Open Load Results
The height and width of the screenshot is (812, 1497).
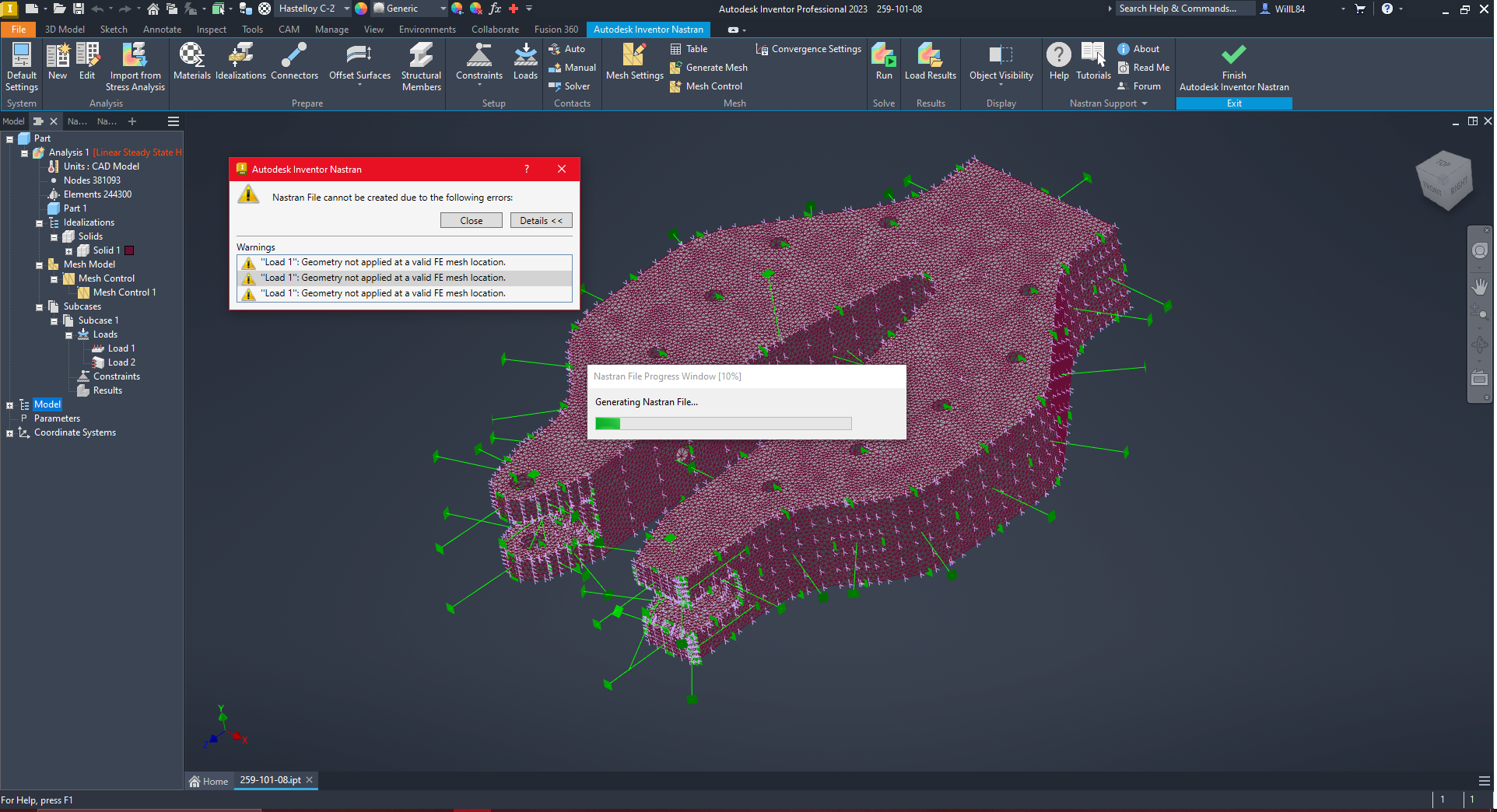coord(930,62)
